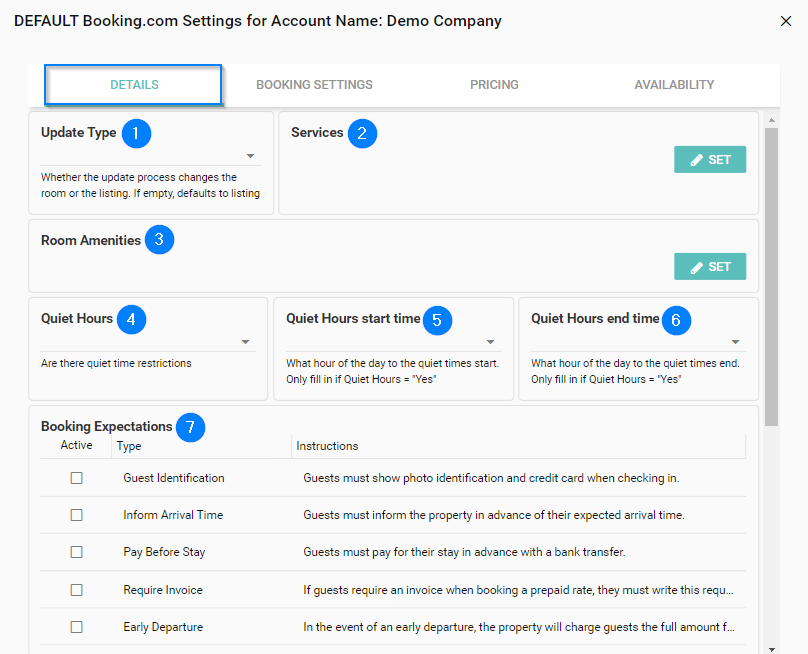
Task: Open the Quiet Hours start time dropdown
Action: click(x=488, y=341)
